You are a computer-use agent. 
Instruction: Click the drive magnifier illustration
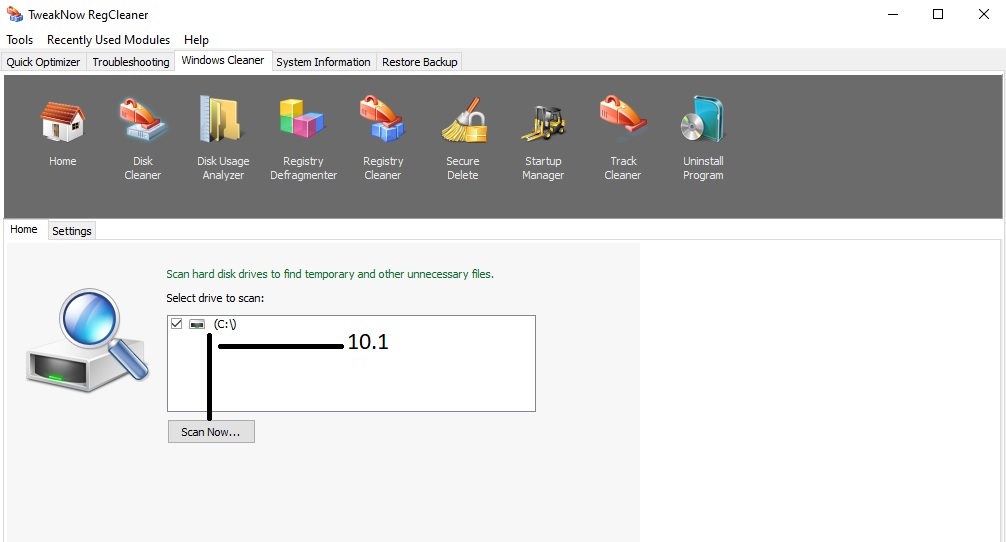[88, 340]
